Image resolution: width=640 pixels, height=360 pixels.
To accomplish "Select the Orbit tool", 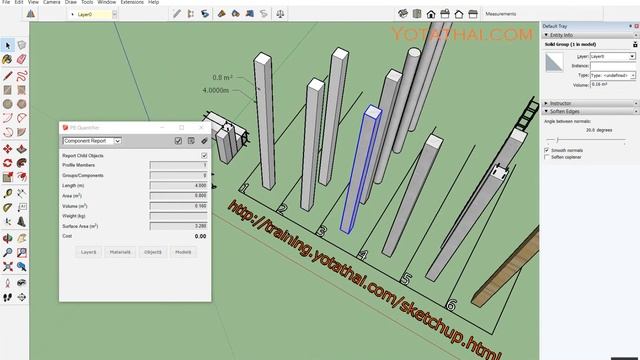I will point(7,238).
